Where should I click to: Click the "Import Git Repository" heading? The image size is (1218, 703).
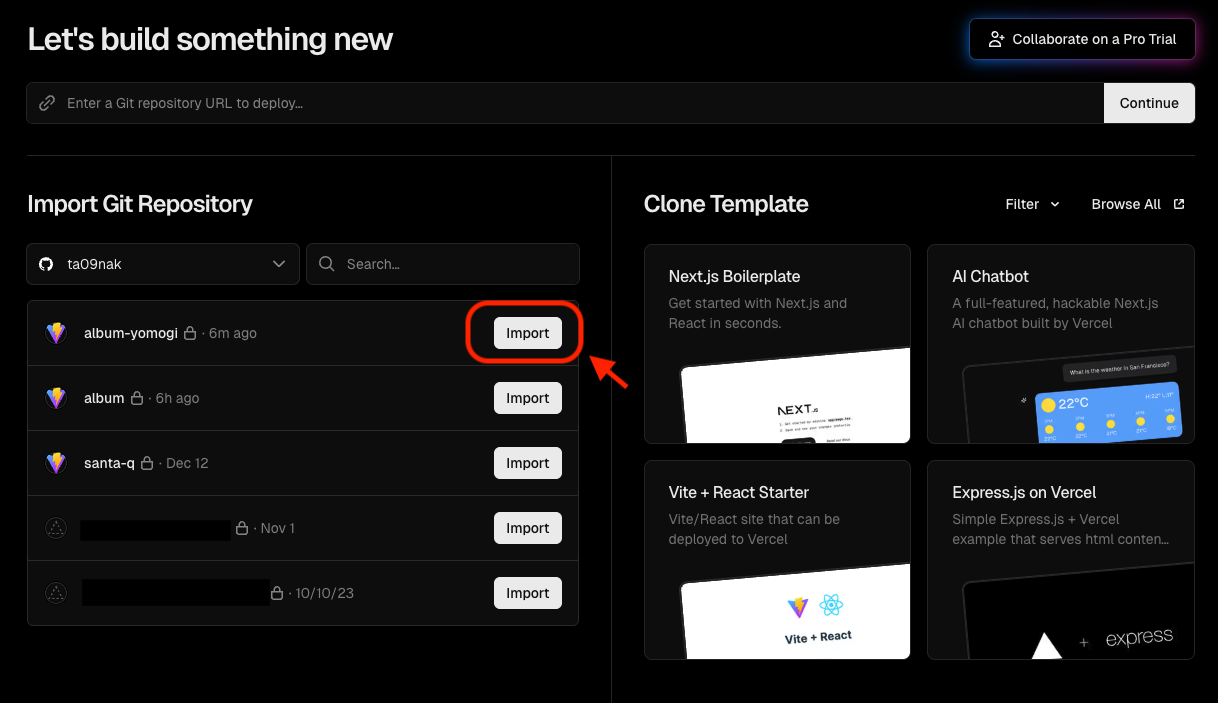tap(140, 204)
